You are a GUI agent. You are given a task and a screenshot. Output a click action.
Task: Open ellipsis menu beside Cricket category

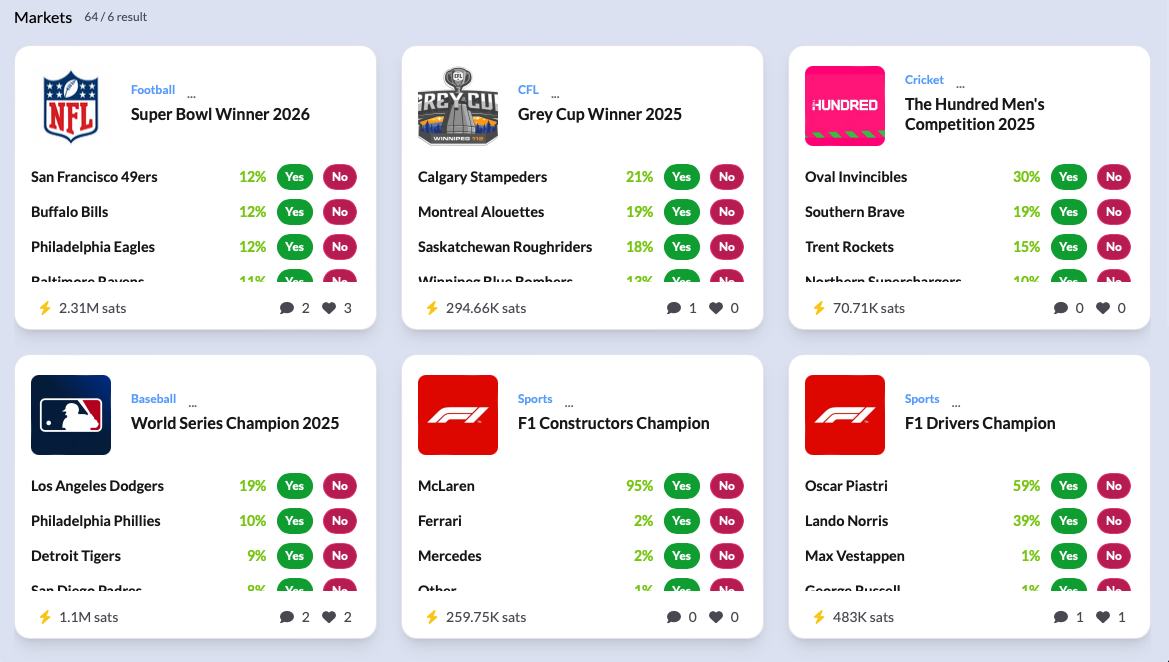[960, 86]
